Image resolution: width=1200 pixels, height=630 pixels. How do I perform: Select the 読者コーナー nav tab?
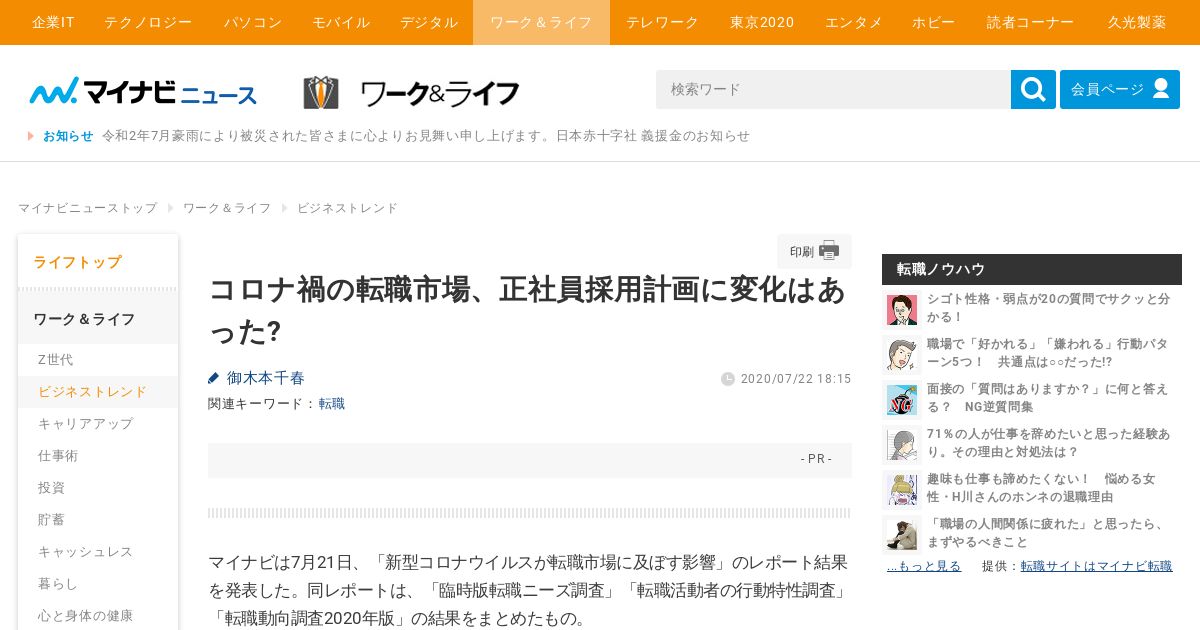(x=1030, y=22)
